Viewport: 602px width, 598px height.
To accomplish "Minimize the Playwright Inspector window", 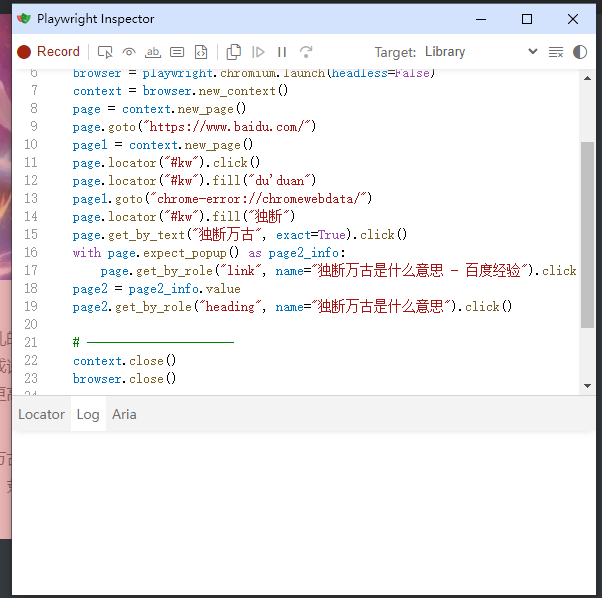I will (x=481, y=19).
